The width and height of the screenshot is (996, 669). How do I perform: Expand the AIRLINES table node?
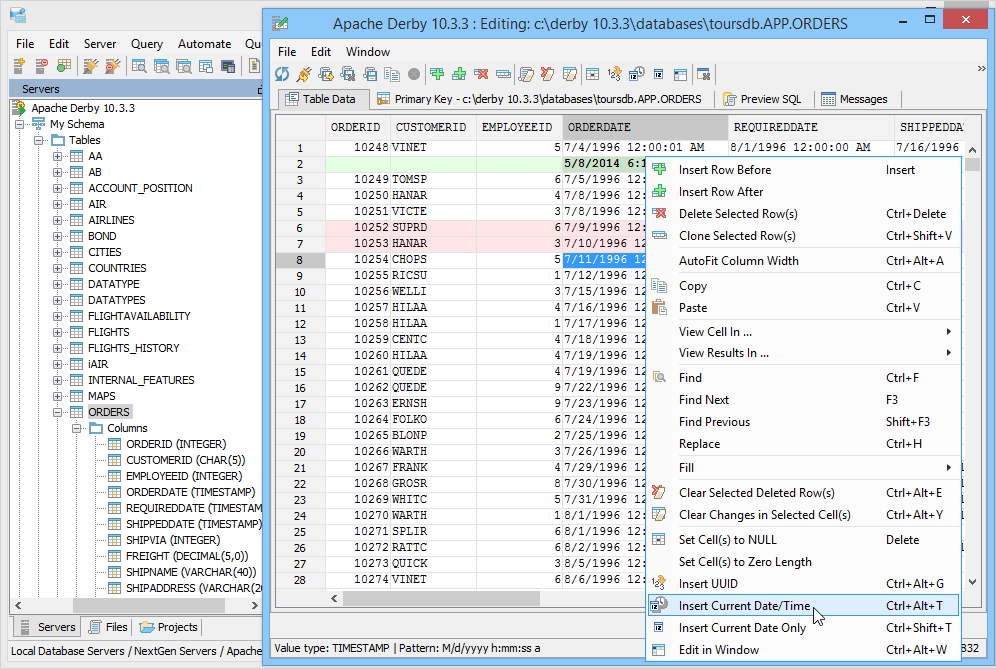coord(57,220)
